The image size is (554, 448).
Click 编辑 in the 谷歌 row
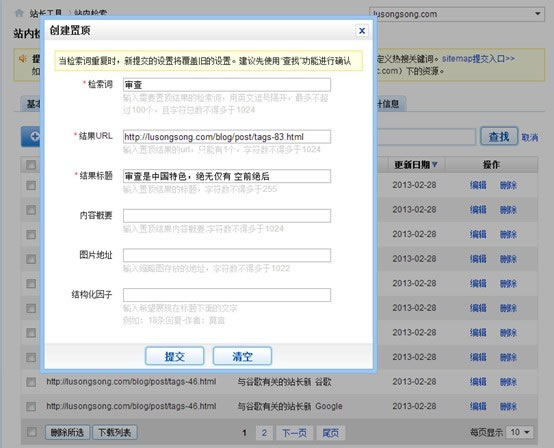point(478,382)
